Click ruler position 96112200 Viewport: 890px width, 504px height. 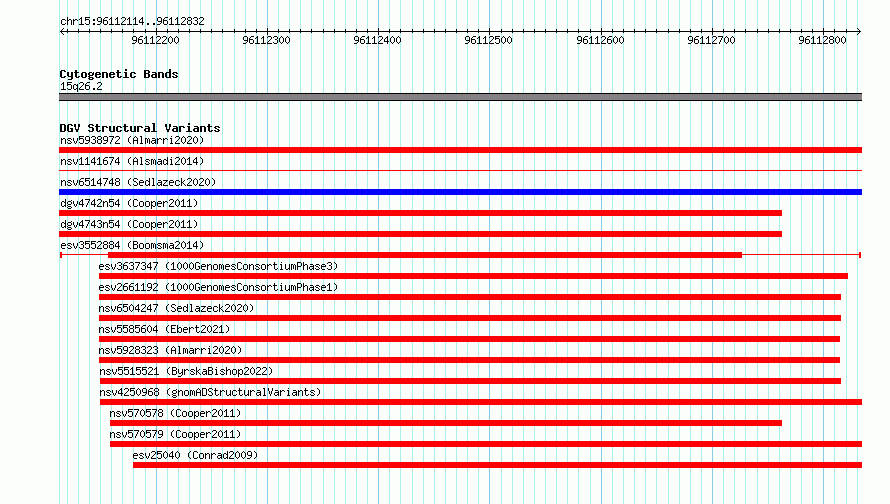click(x=156, y=40)
